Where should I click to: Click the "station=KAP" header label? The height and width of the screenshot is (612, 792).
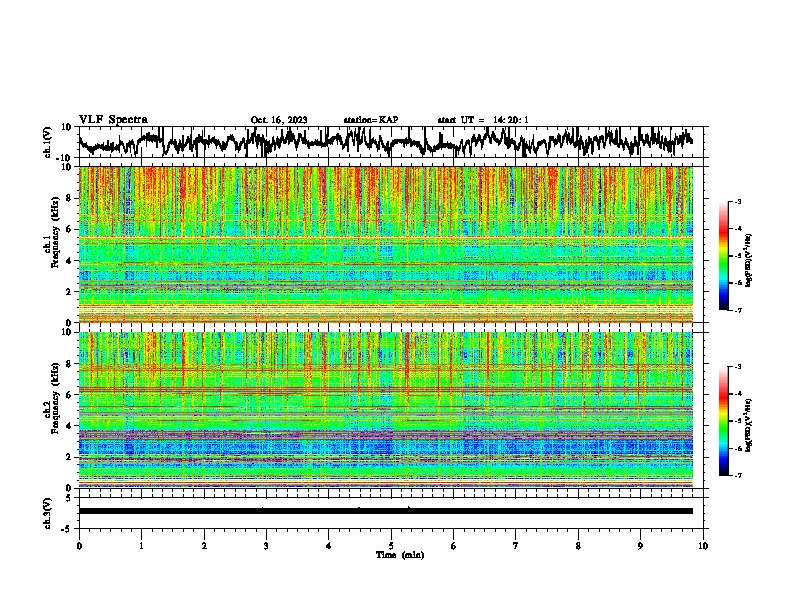pyautogui.click(x=371, y=120)
